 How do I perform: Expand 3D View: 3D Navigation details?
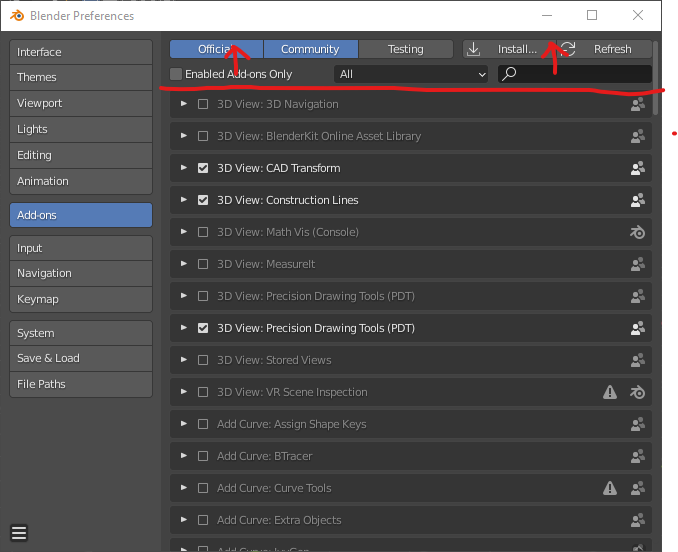tap(184, 104)
